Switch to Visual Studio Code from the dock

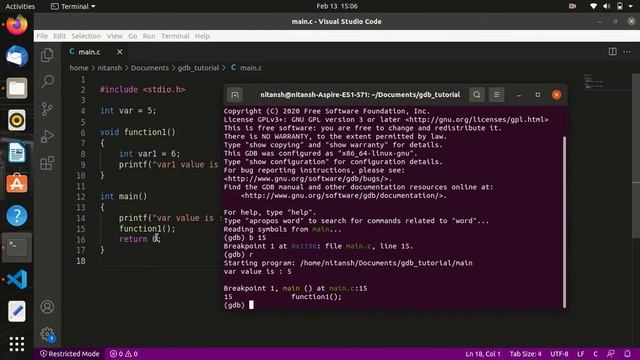[x=17, y=279]
